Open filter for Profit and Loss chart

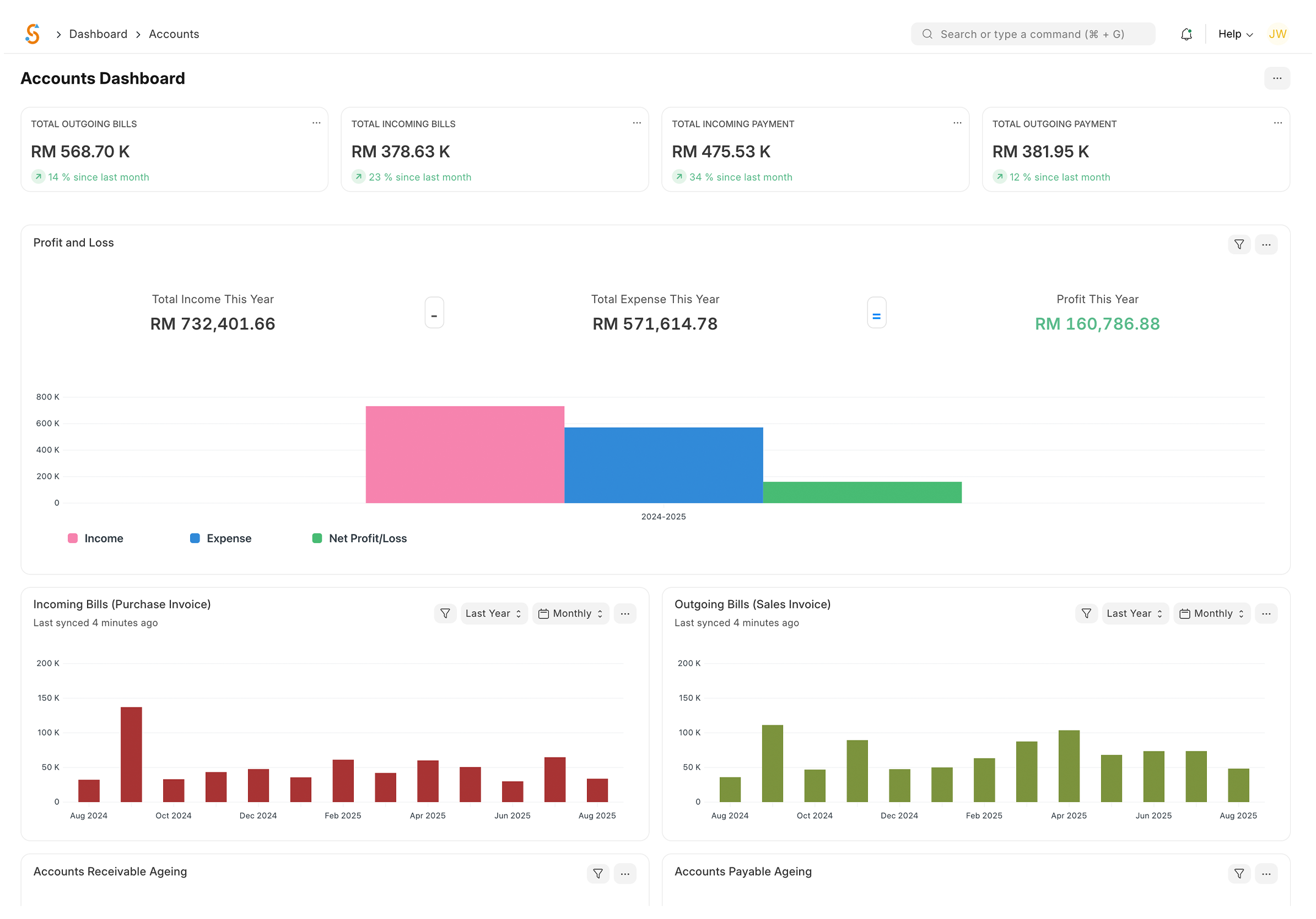[1239, 245]
